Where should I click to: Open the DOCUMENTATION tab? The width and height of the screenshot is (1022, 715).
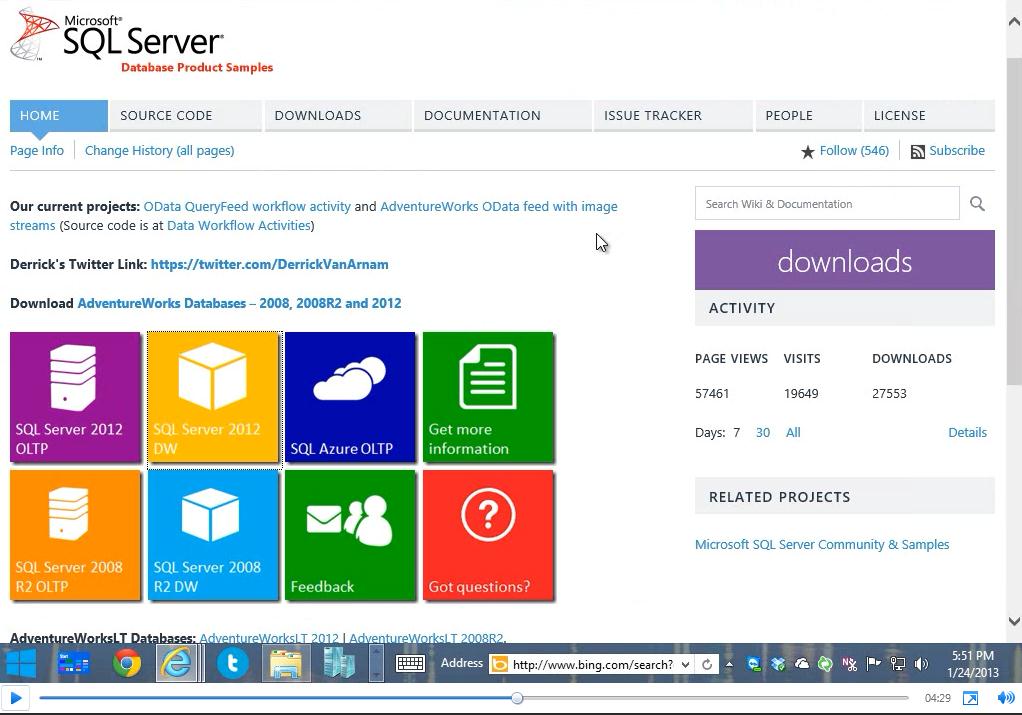tap(503, 115)
